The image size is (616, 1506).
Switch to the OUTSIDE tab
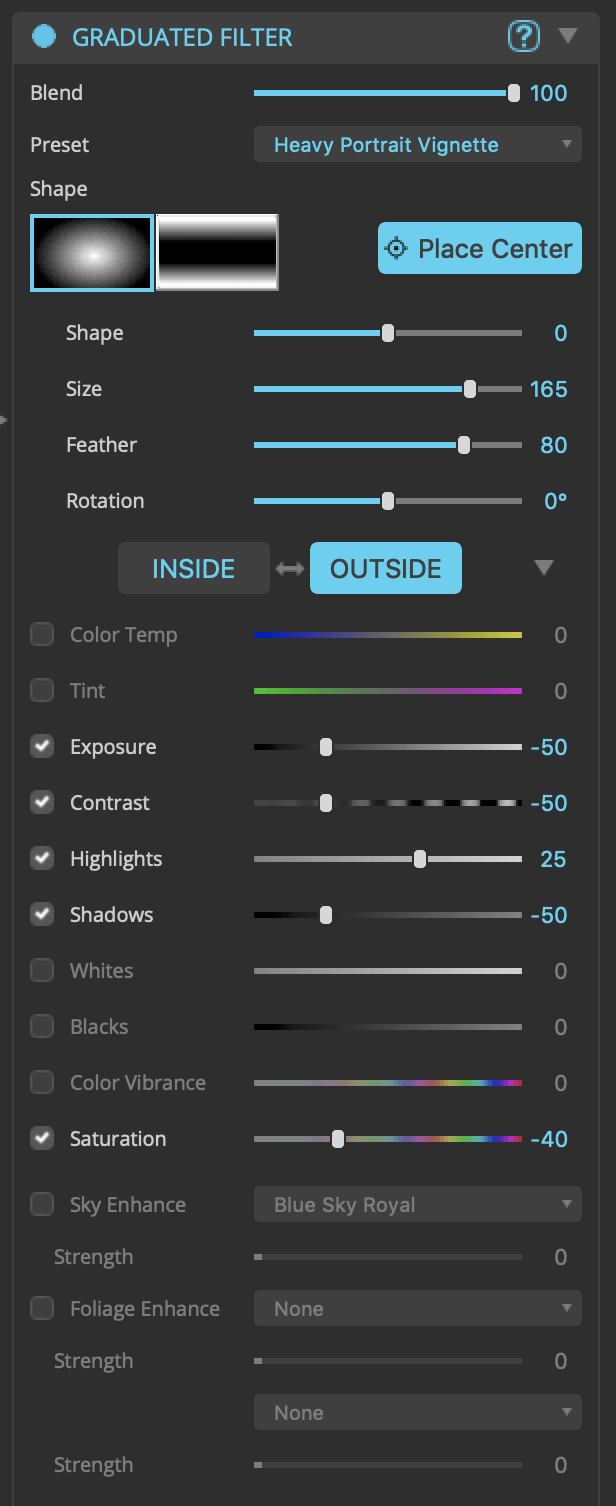[x=386, y=569]
